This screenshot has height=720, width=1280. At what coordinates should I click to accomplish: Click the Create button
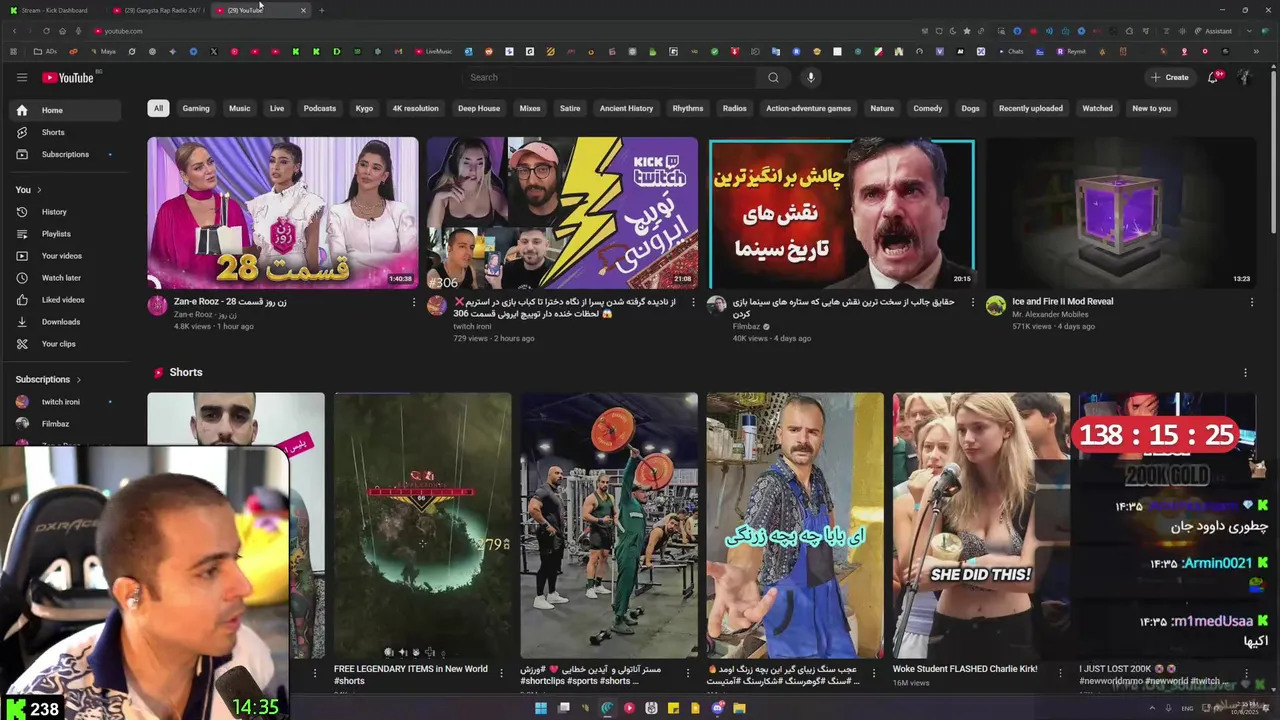pyautogui.click(x=1170, y=77)
